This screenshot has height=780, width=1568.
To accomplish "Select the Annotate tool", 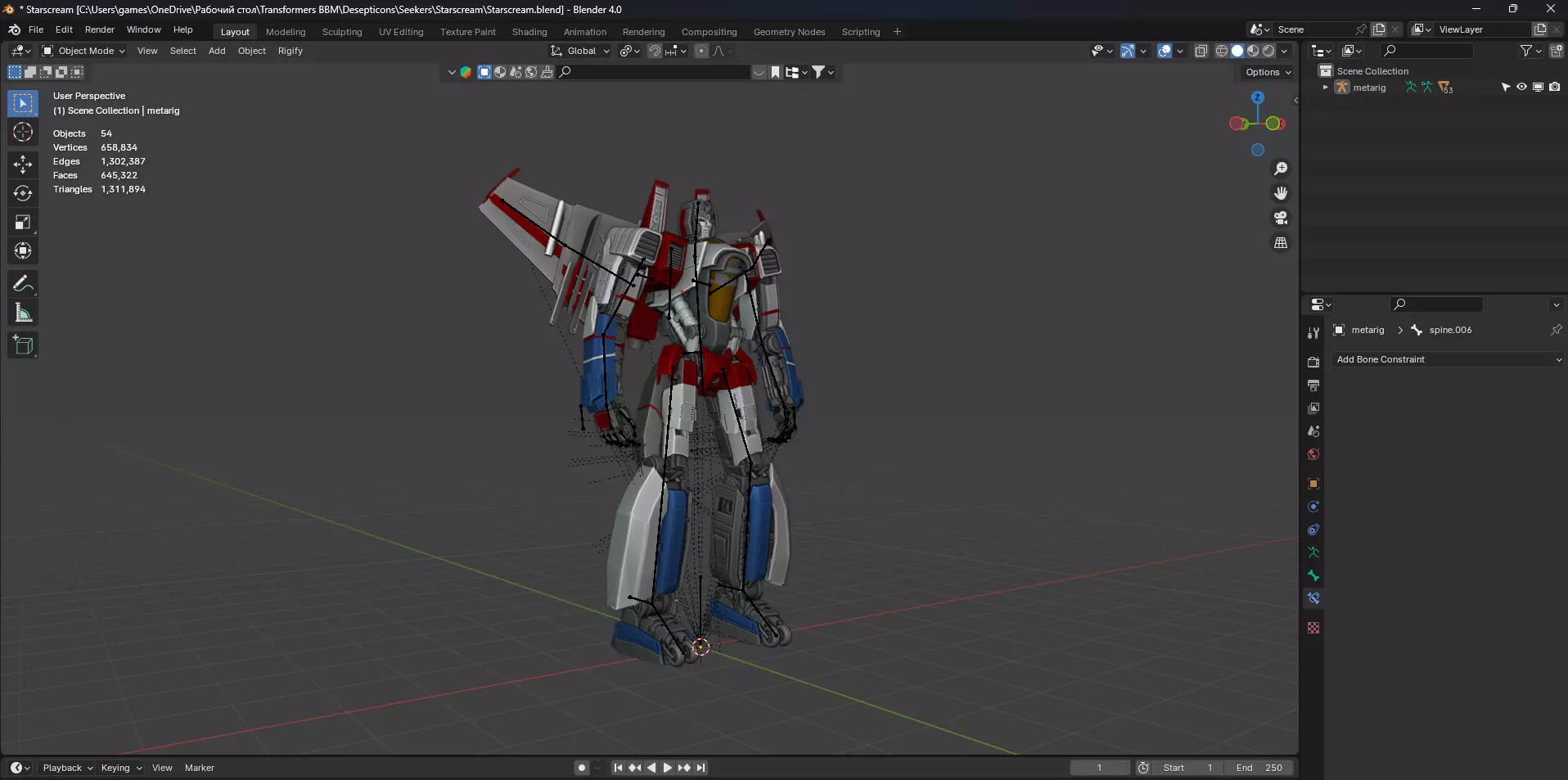I will 23,284.
